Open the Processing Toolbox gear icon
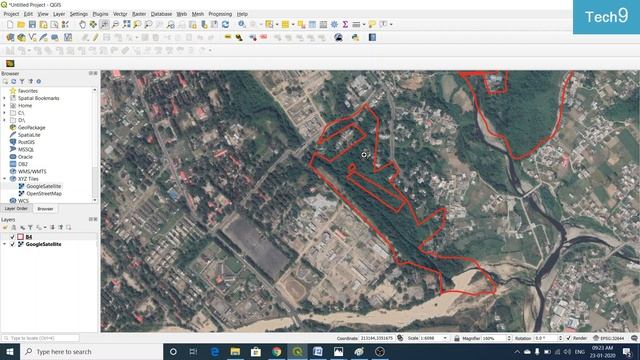 (334, 24)
